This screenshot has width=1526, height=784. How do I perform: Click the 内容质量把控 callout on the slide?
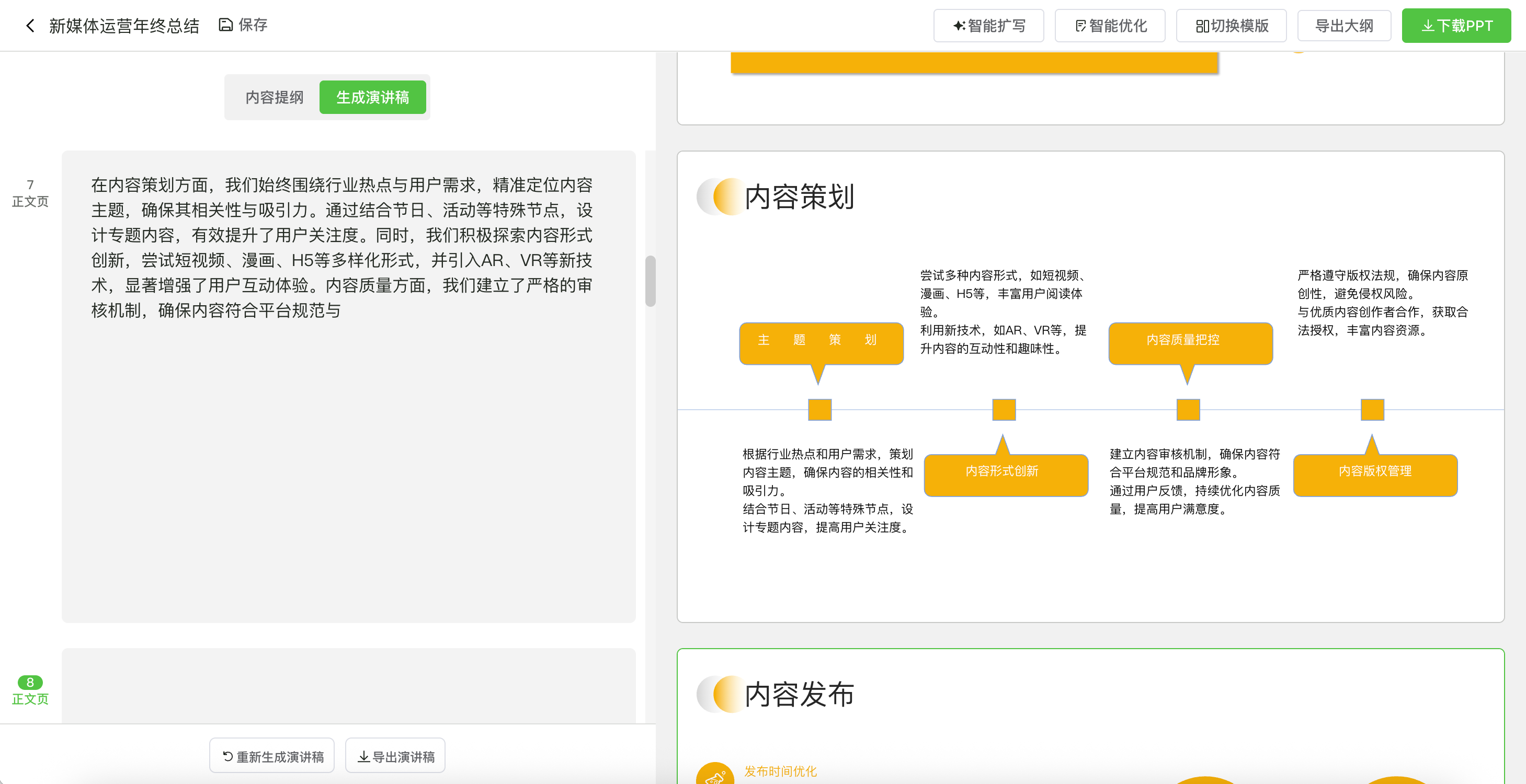coord(1190,341)
